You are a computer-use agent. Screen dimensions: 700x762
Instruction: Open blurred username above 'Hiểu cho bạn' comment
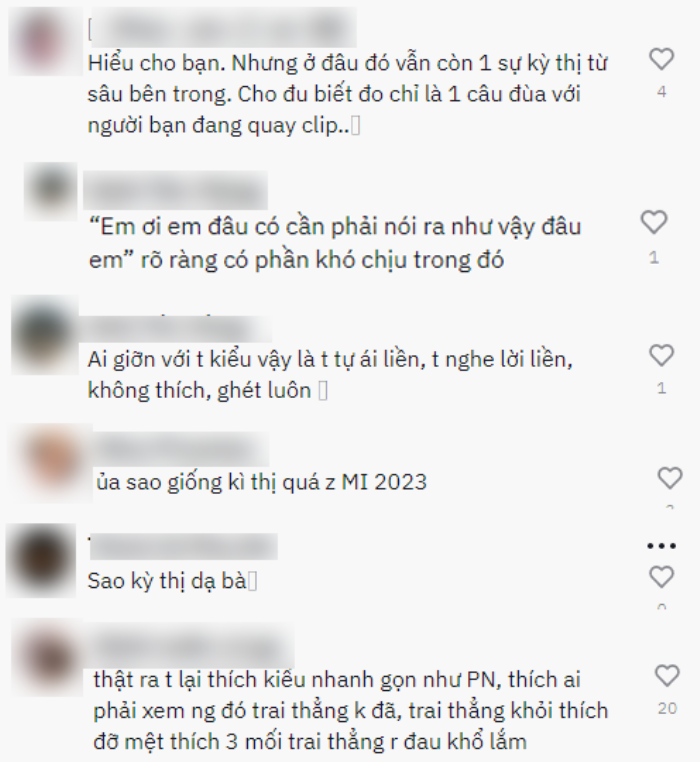coord(223,29)
